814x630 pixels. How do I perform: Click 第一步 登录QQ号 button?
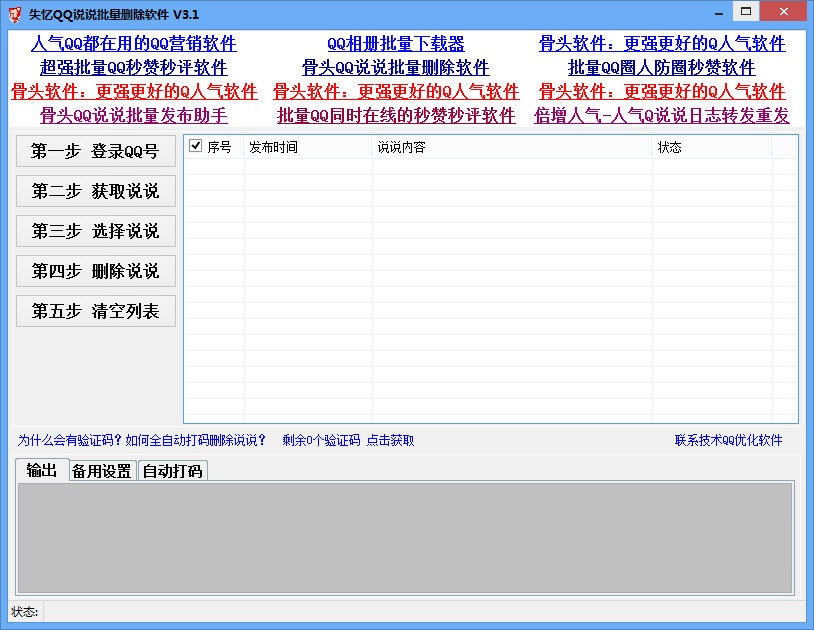click(x=95, y=150)
